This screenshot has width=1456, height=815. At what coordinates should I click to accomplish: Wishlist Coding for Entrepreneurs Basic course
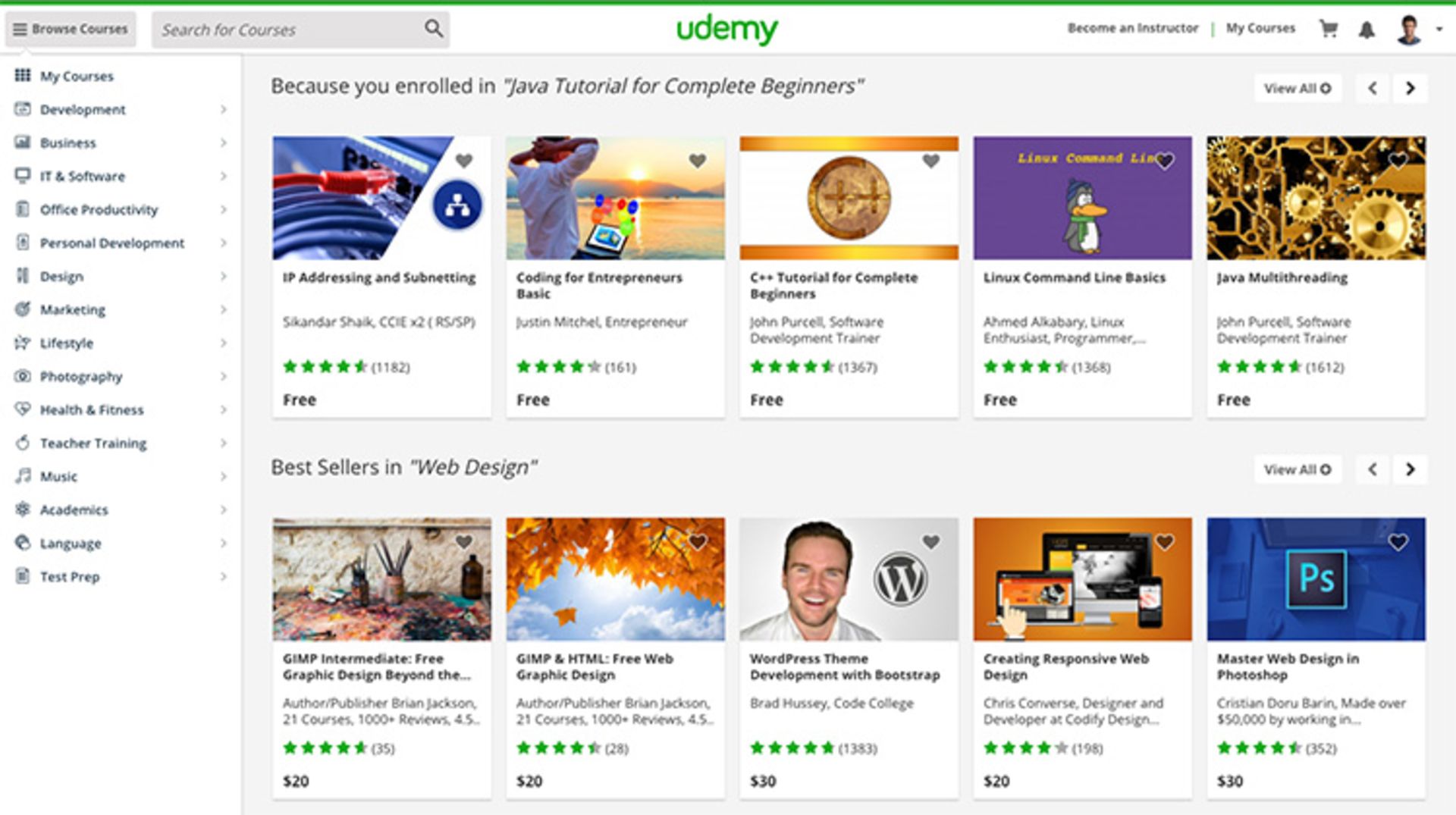click(x=698, y=161)
